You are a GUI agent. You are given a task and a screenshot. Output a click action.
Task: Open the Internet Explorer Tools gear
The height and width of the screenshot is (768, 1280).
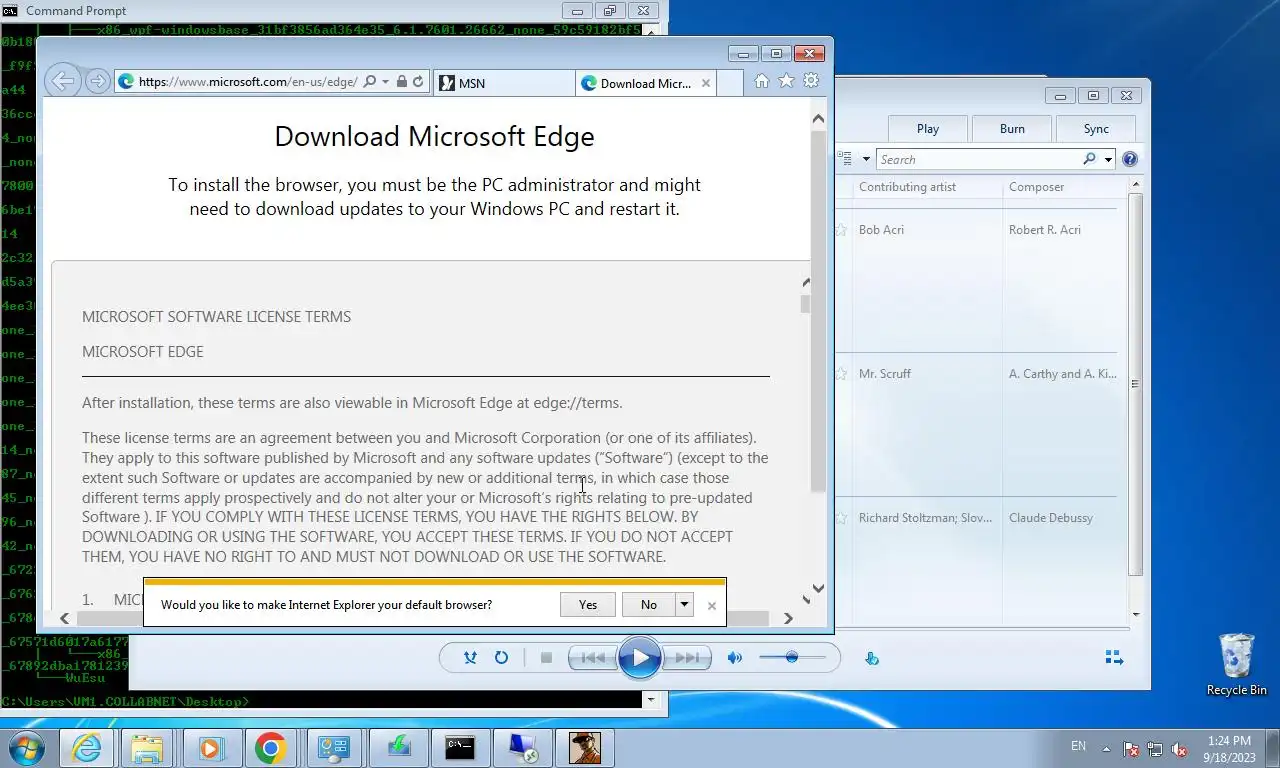pyautogui.click(x=811, y=81)
